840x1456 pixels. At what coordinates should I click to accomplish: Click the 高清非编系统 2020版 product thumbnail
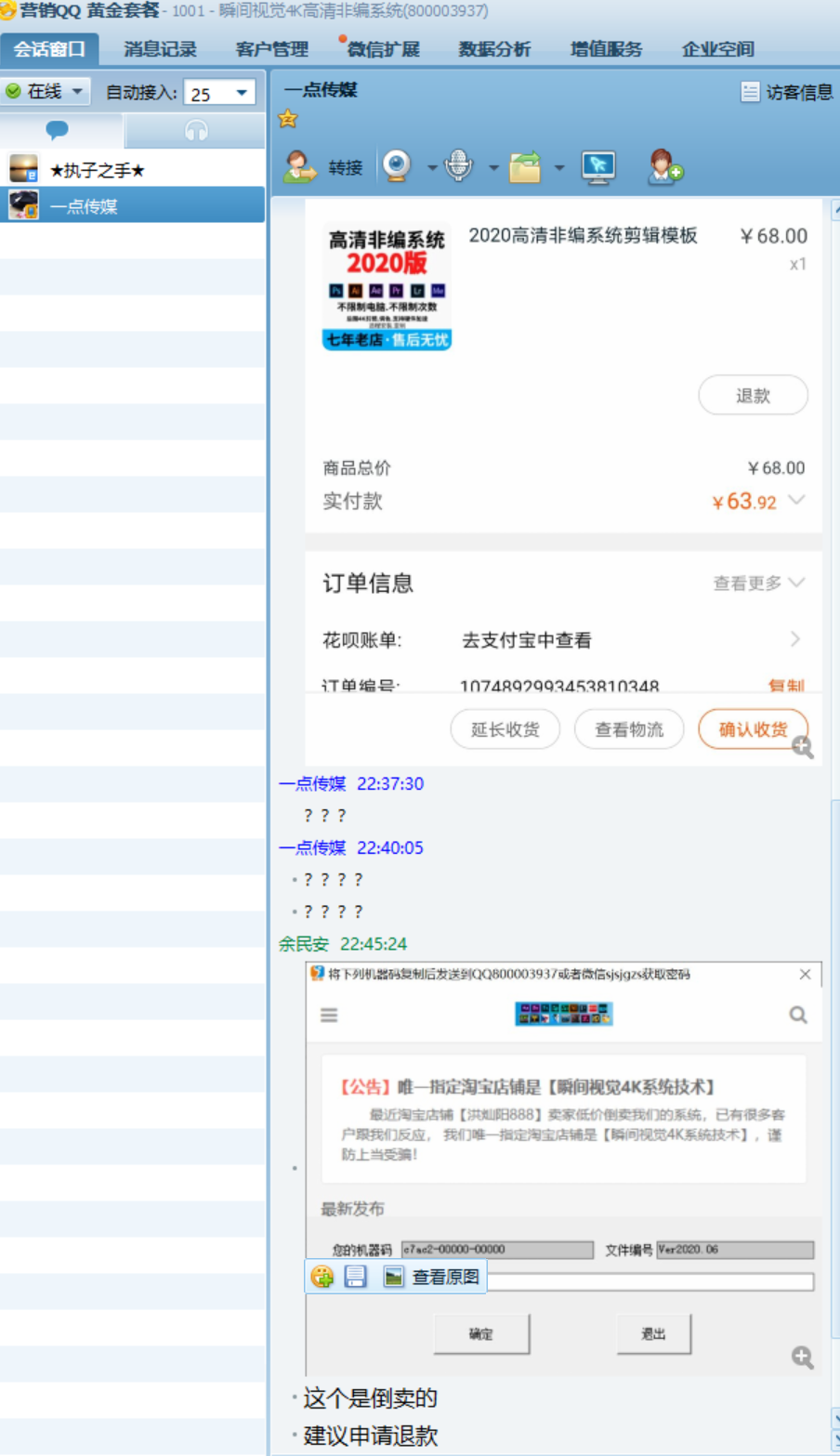[x=387, y=286]
